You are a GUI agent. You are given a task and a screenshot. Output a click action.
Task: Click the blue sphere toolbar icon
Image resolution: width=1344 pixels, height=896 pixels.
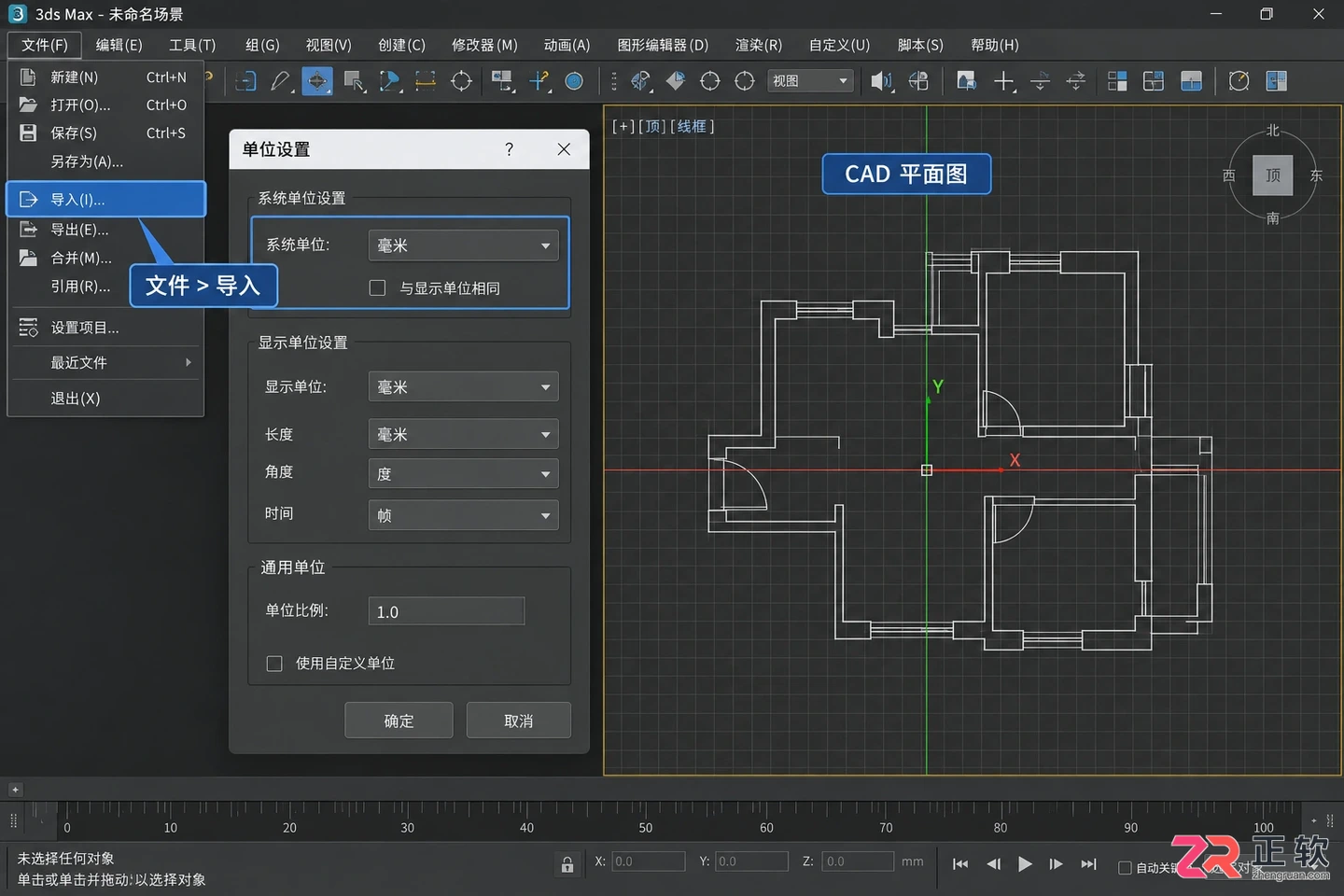click(x=575, y=81)
